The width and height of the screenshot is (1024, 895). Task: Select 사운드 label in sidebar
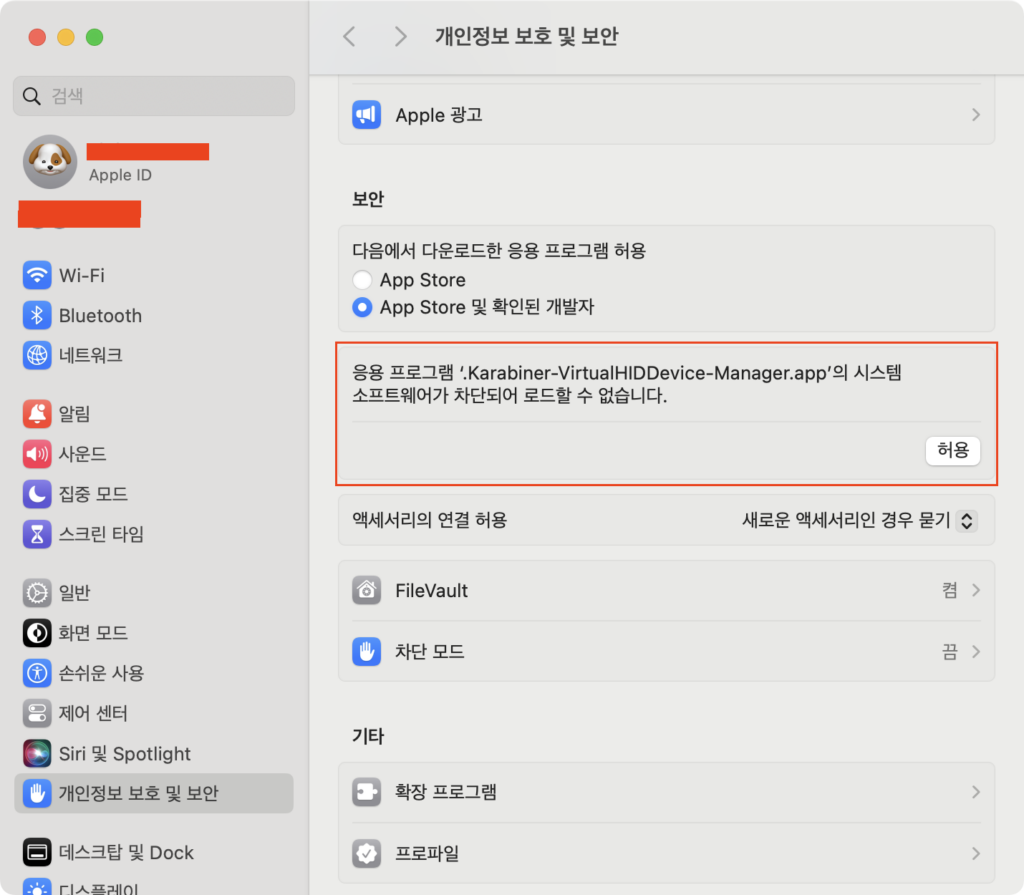[82, 454]
